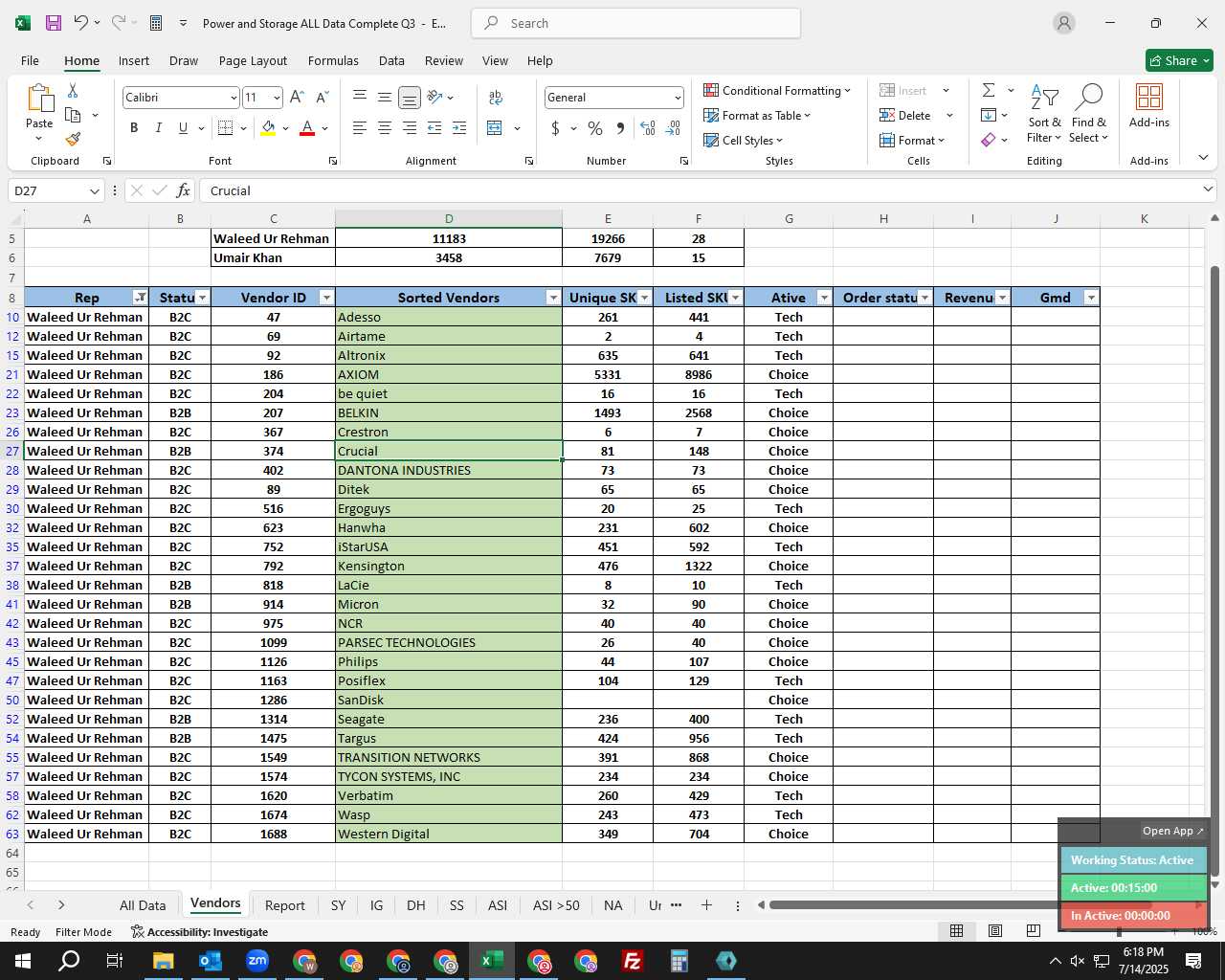Viewport: 1225px width, 980px height.
Task: Open the General number format dropdown
Action: click(x=678, y=98)
